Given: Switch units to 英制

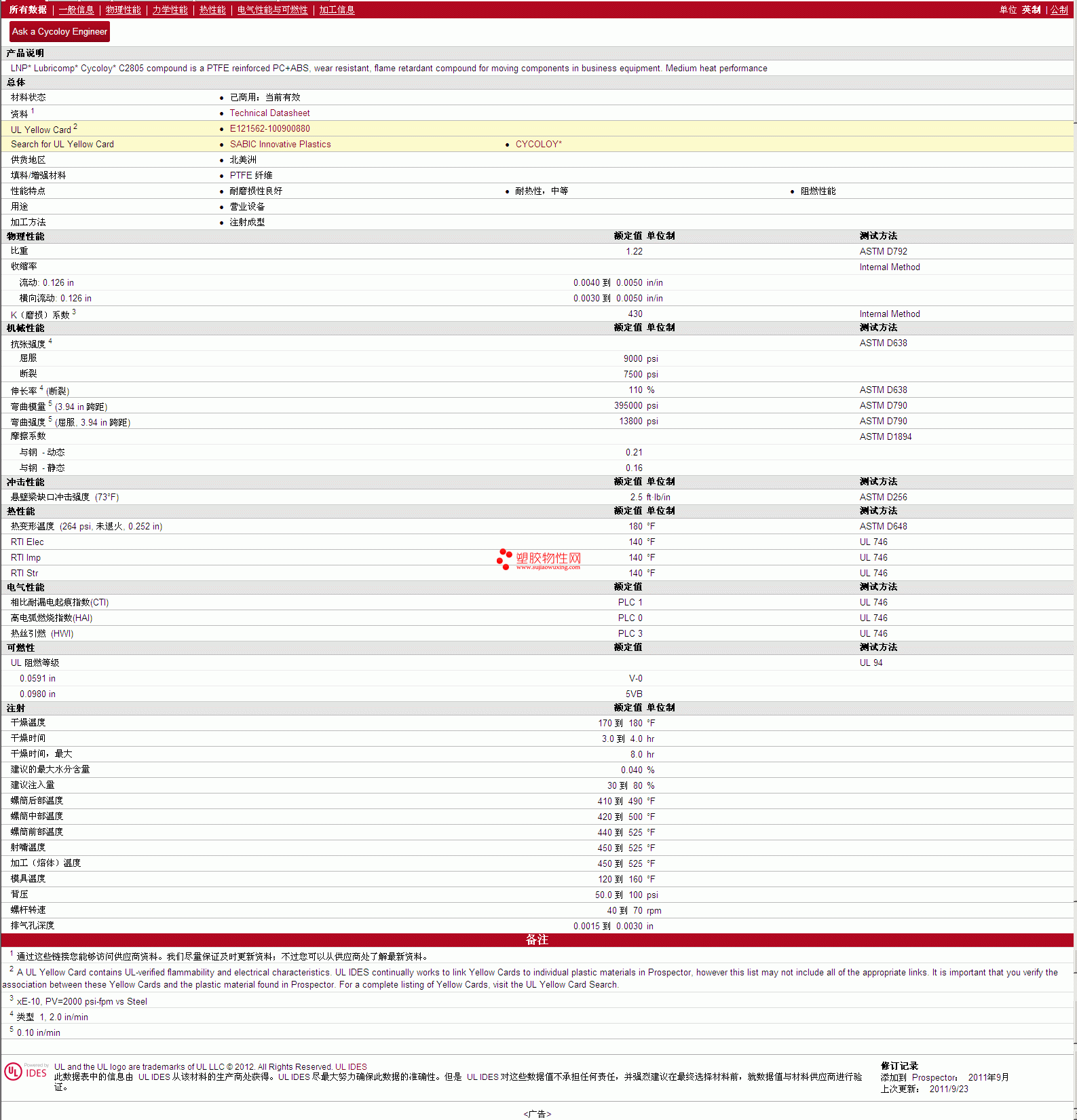Looking at the screenshot, I should 1031,10.
